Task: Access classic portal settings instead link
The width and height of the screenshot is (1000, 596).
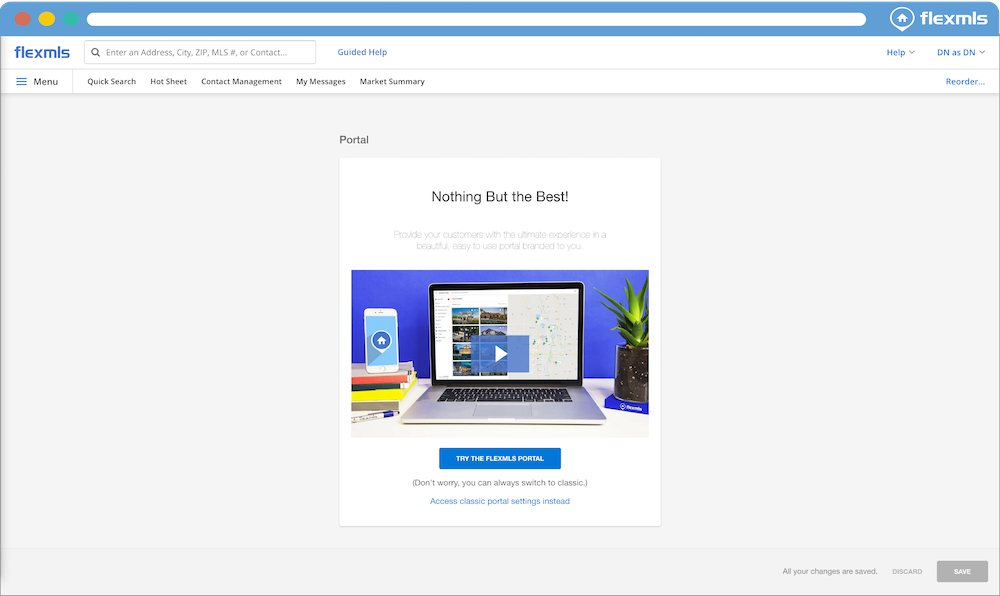Action: pos(499,501)
